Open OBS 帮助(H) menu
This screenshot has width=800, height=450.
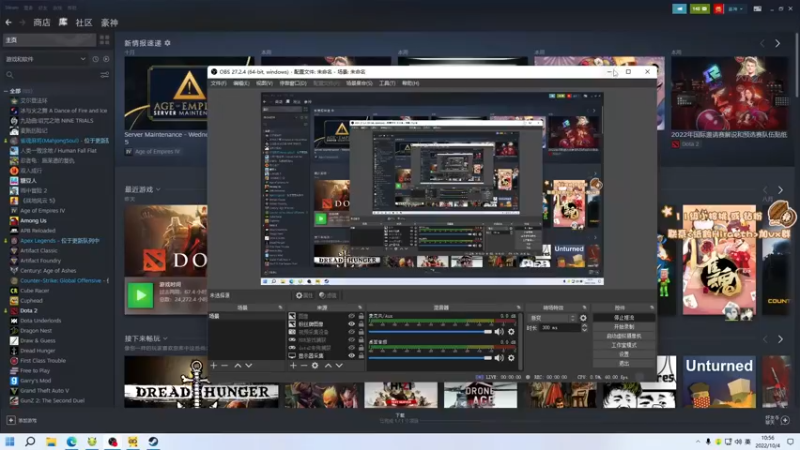(410, 83)
